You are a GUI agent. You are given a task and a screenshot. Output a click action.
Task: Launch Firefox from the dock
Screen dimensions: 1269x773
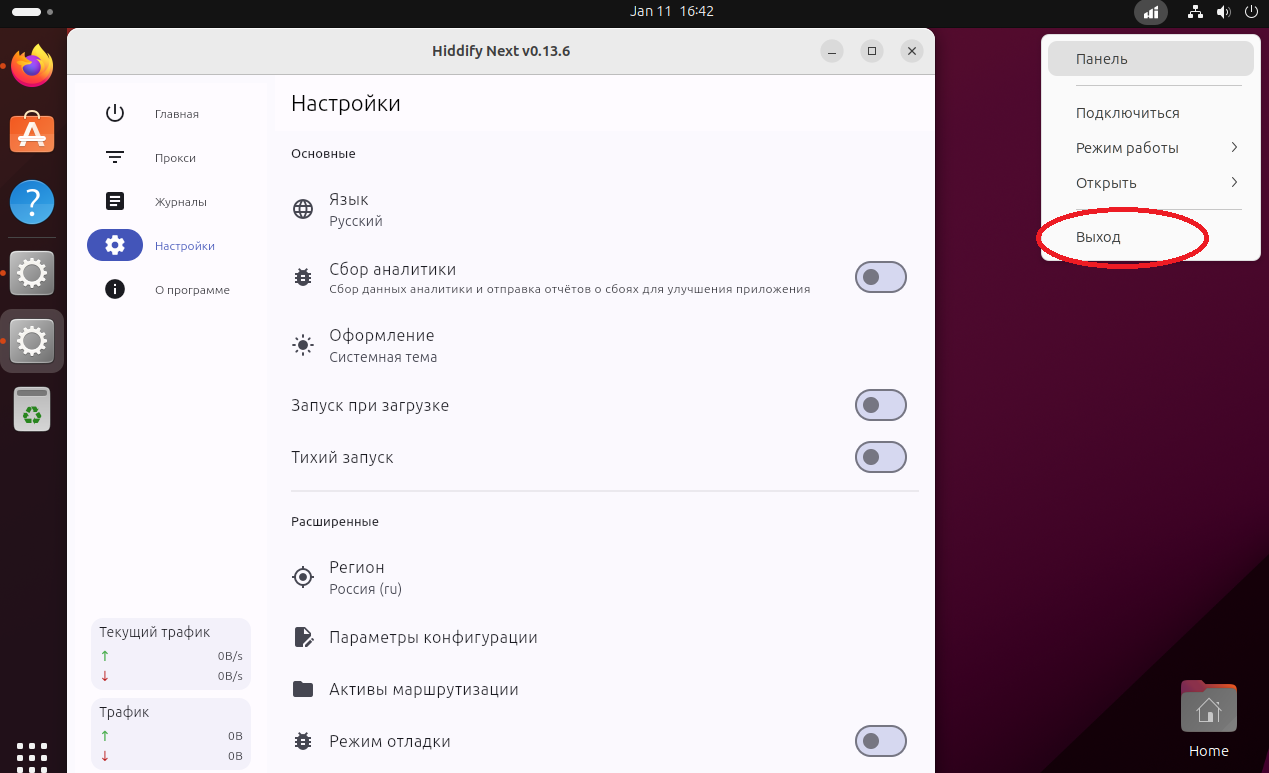(x=32, y=67)
